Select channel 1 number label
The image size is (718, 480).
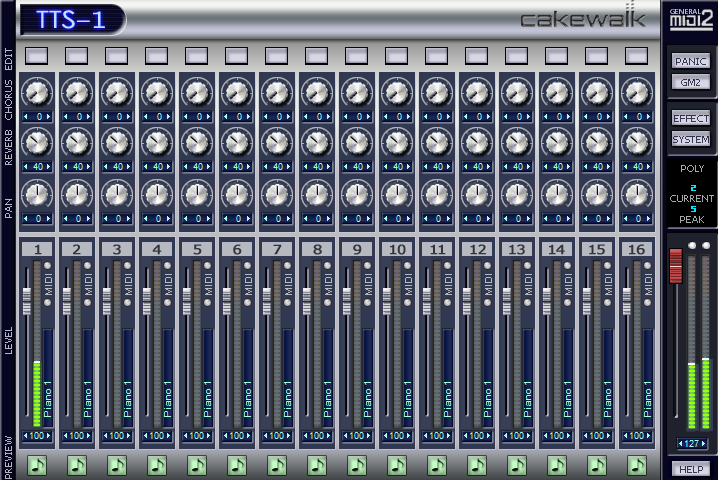pyautogui.click(x=37, y=249)
